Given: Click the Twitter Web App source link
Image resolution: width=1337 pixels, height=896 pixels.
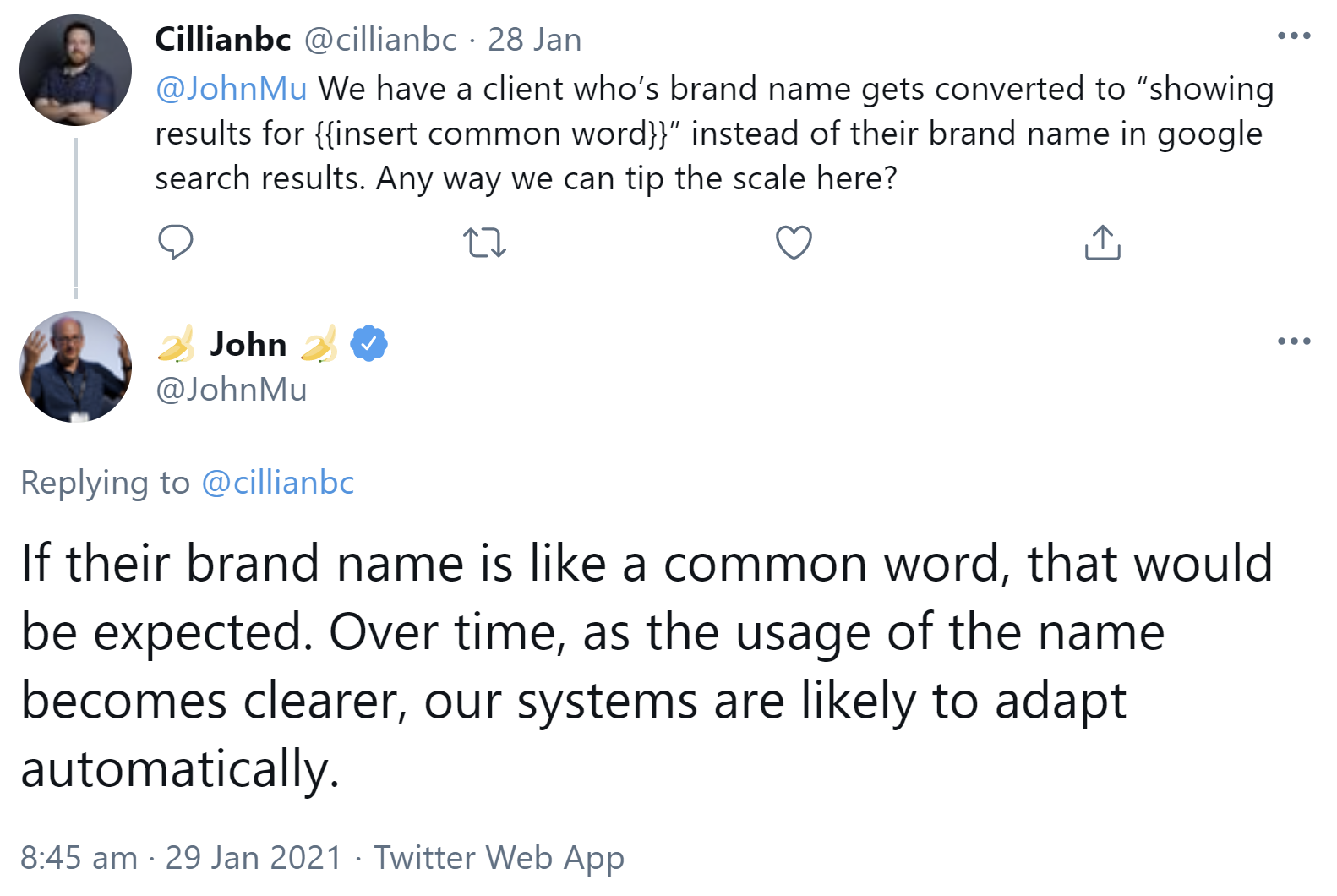Looking at the screenshot, I should click(499, 858).
